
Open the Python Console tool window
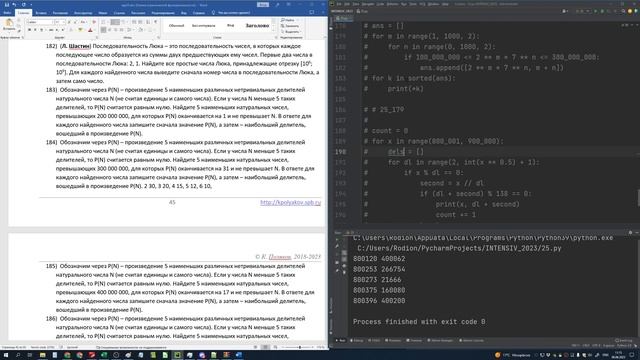click(x=472, y=340)
